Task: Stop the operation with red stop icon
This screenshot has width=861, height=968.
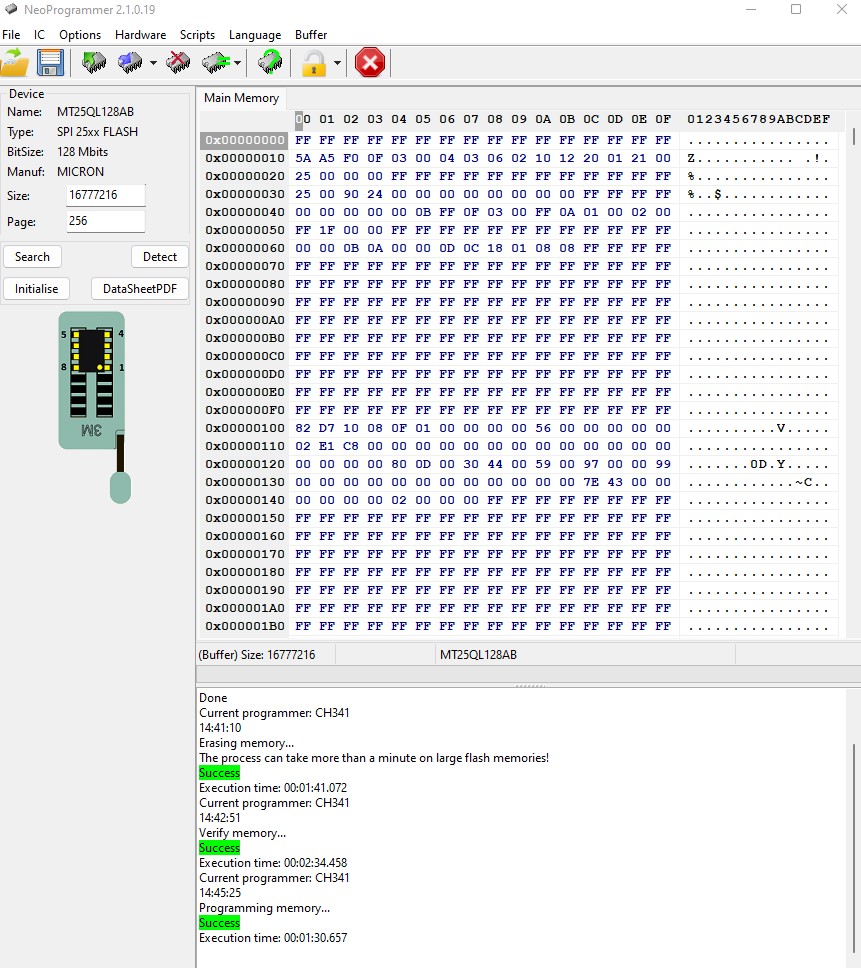Action: click(370, 62)
